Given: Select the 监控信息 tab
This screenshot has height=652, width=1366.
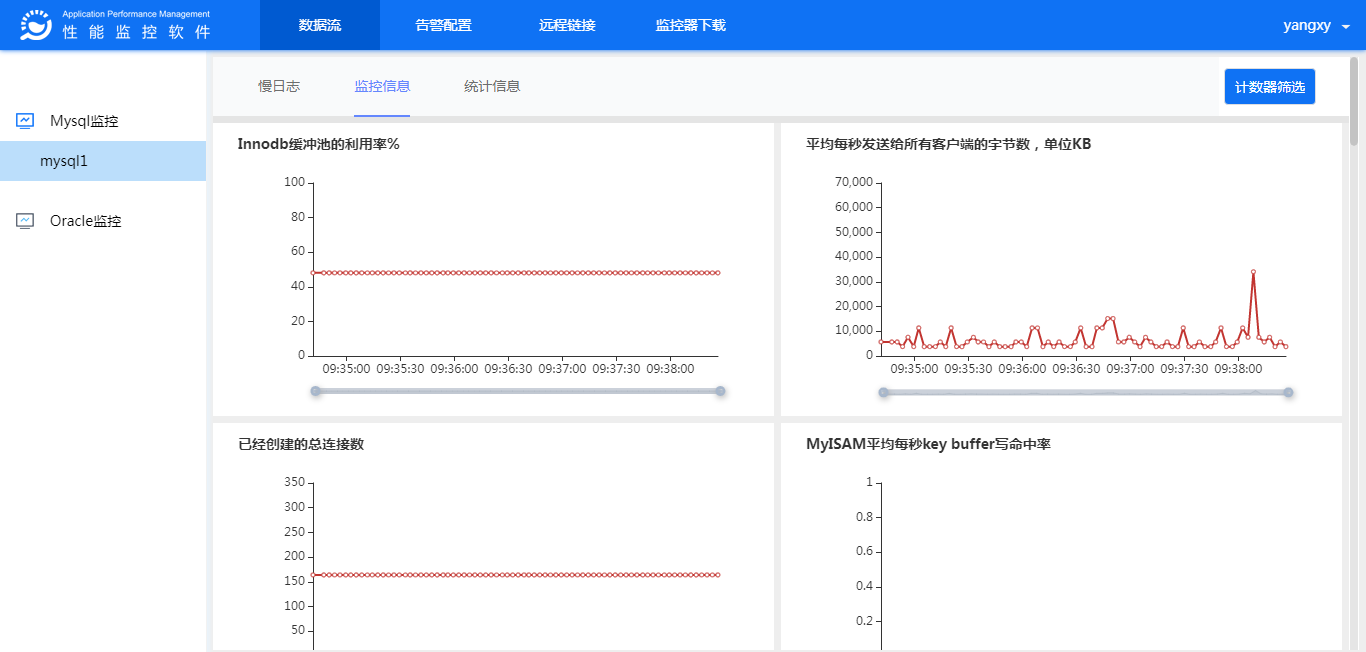Looking at the screenshot, I should [382, 86].
